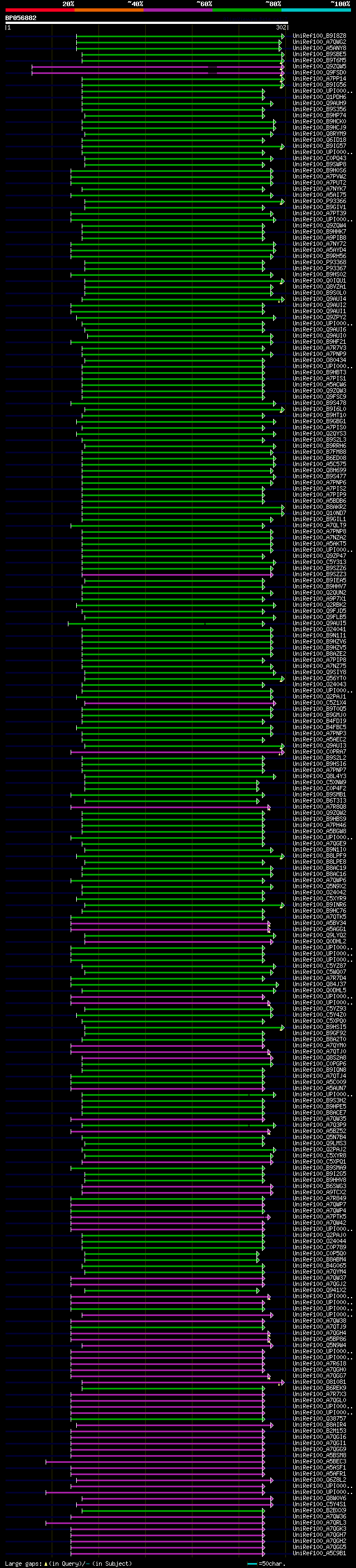Click the UniRef100_B9HP74 label
Screen dimensions: 356x1568
[319, 116]
